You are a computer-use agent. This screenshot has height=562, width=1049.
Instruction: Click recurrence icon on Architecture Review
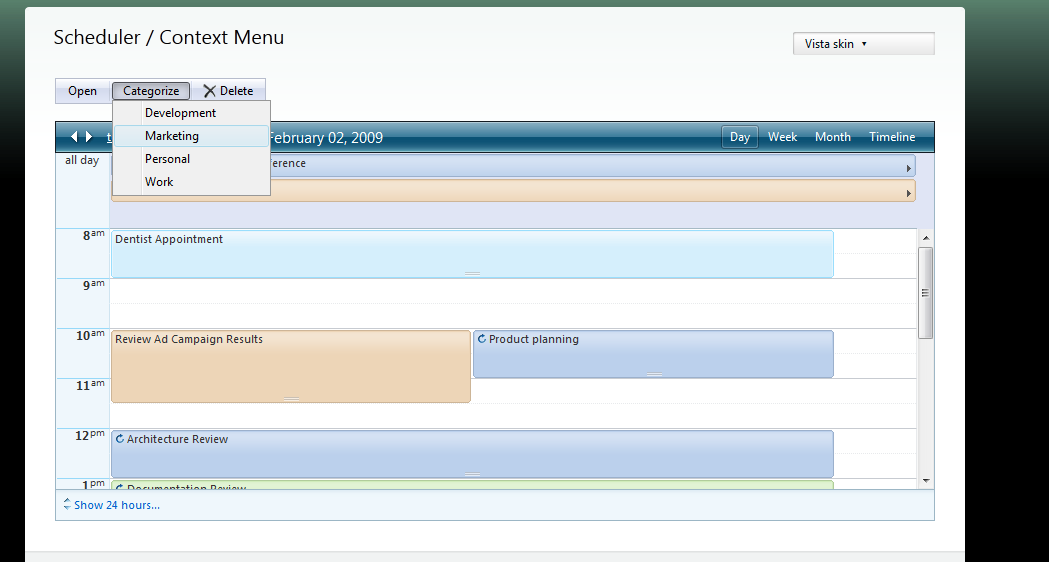click(x=120, y=439)
